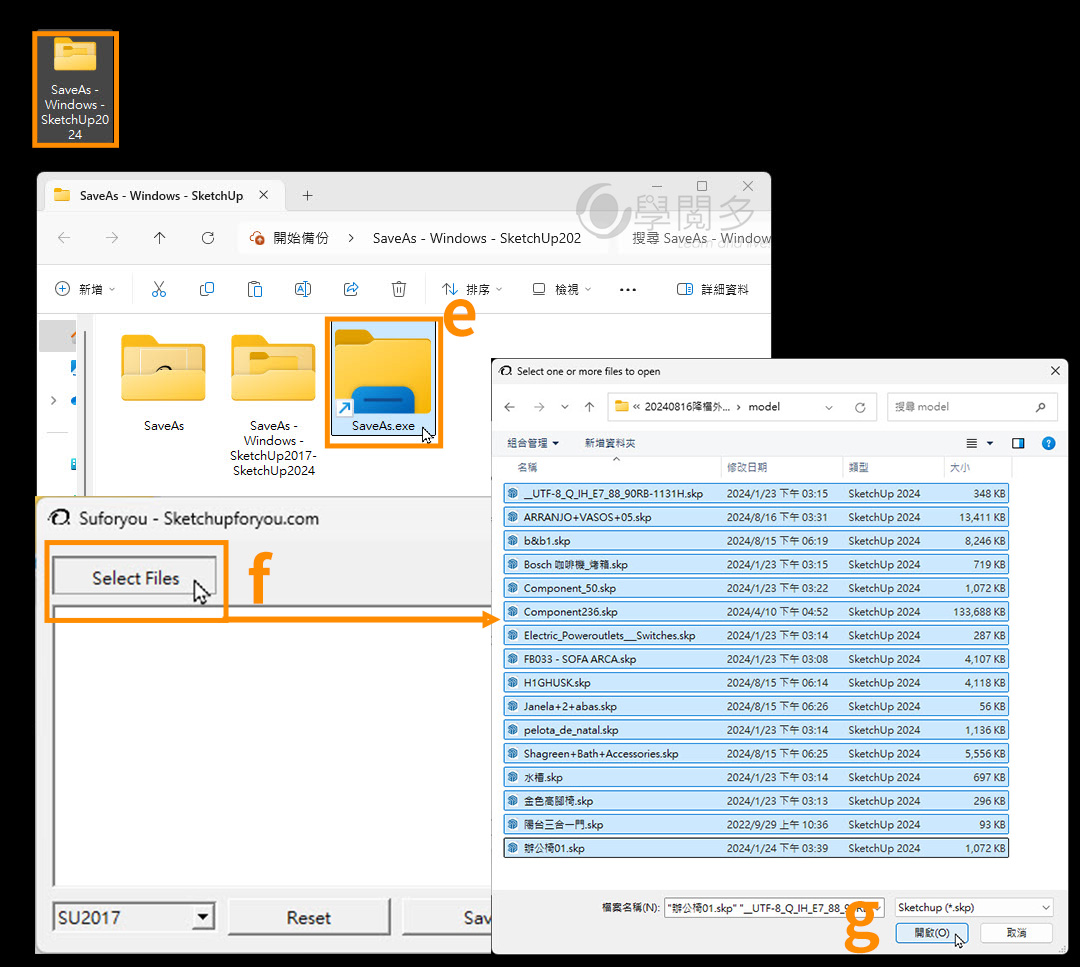Open the 新增 dropdown in Explorer

click(85, 289)
